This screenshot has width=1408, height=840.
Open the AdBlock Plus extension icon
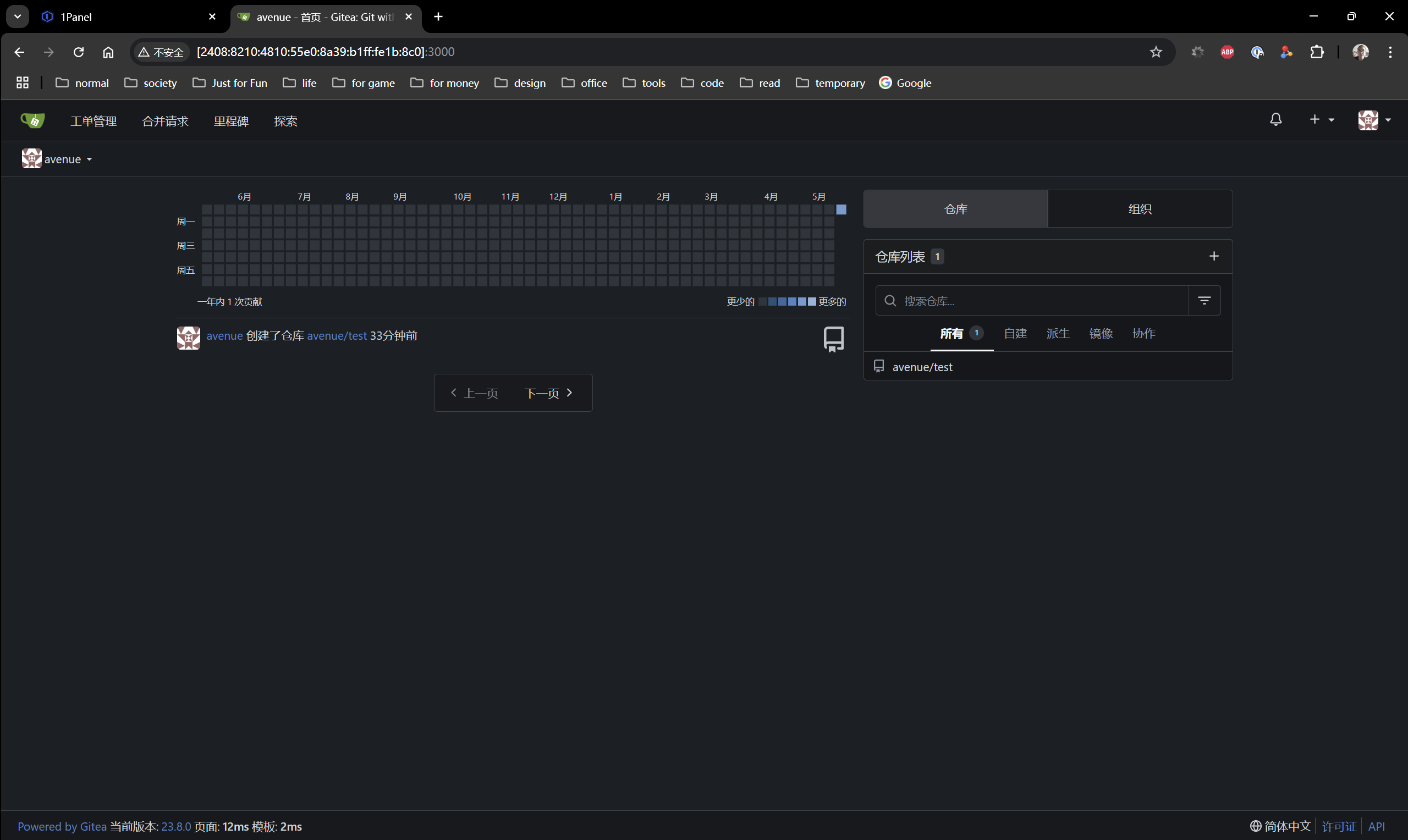click(1227, 52)
